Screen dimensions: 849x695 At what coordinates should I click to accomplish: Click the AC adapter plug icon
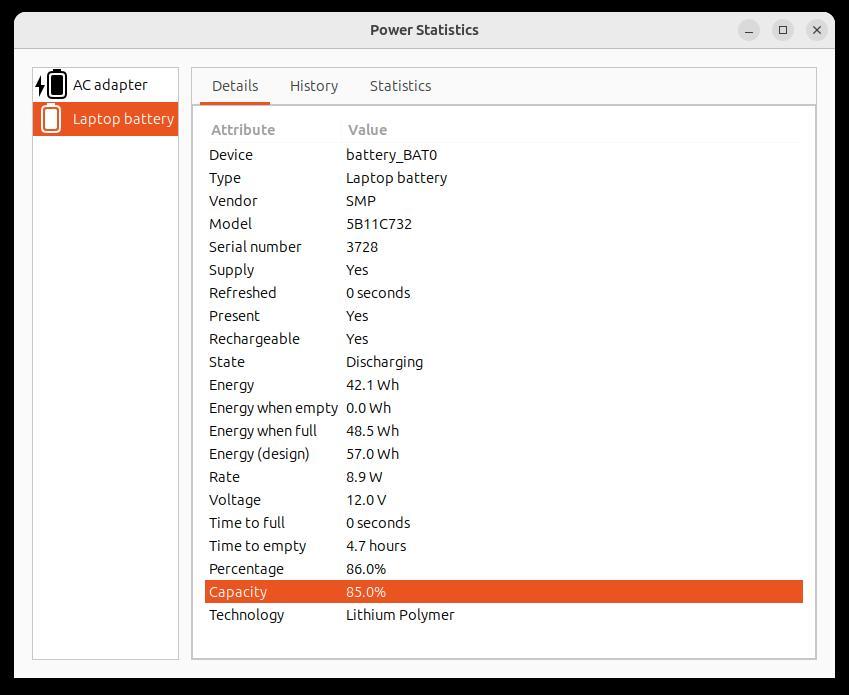(51, 85)
